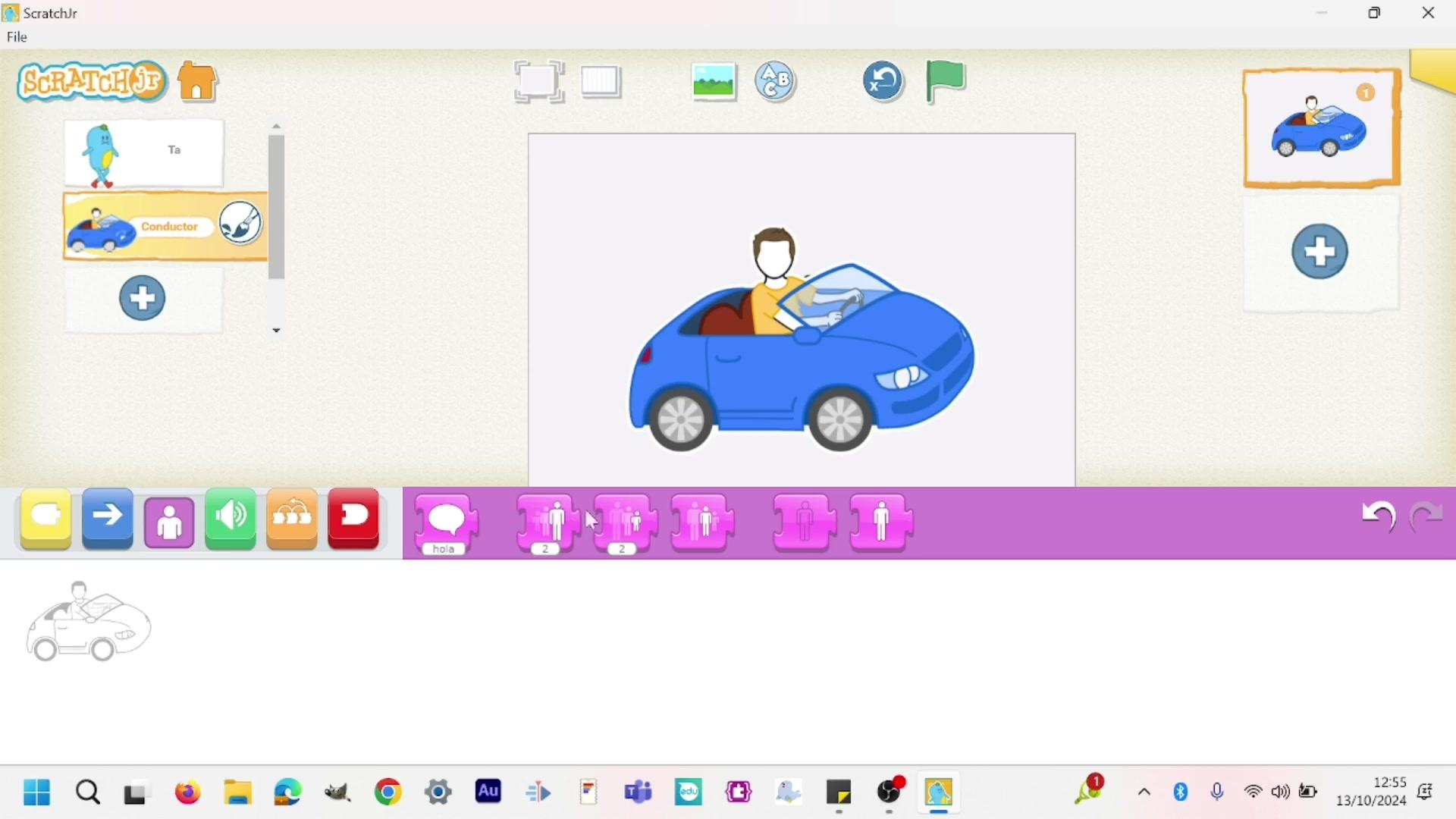Viewport: 1456px width, 819px height.
Task: Open paint editor for Conductor
Action: tap(240, 223)
